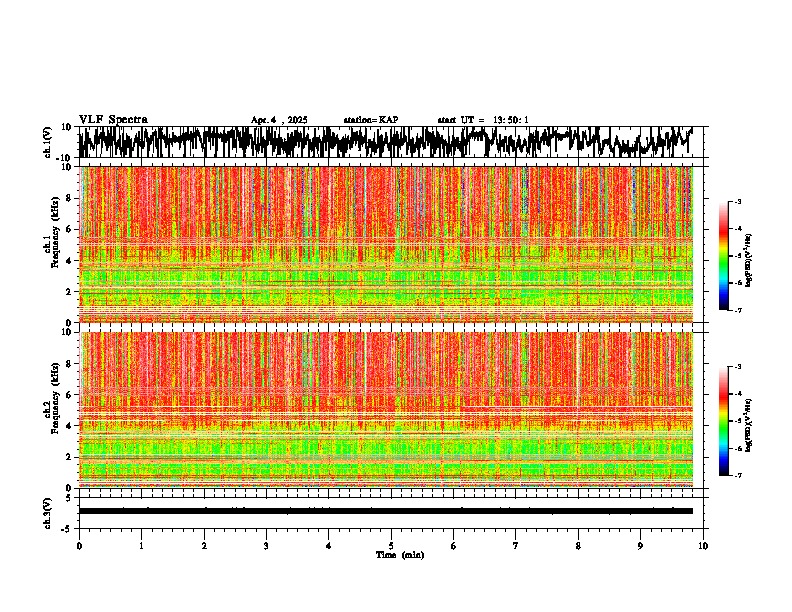
Task: Click the ch.2 frequency axis "2" tick label
Action: [x=69, y=457]
